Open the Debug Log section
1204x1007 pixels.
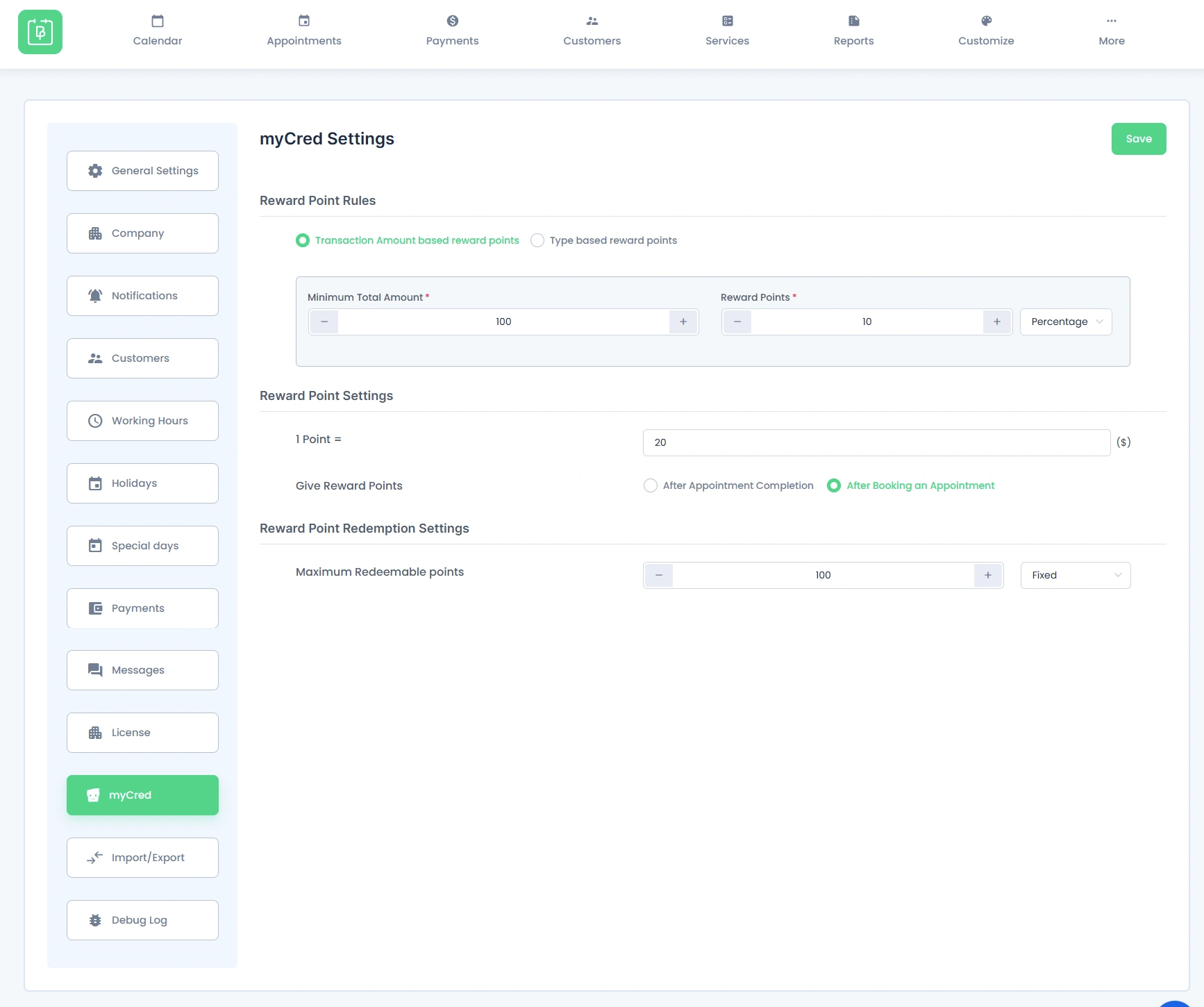pyautogui.click(x=142, y=919)
